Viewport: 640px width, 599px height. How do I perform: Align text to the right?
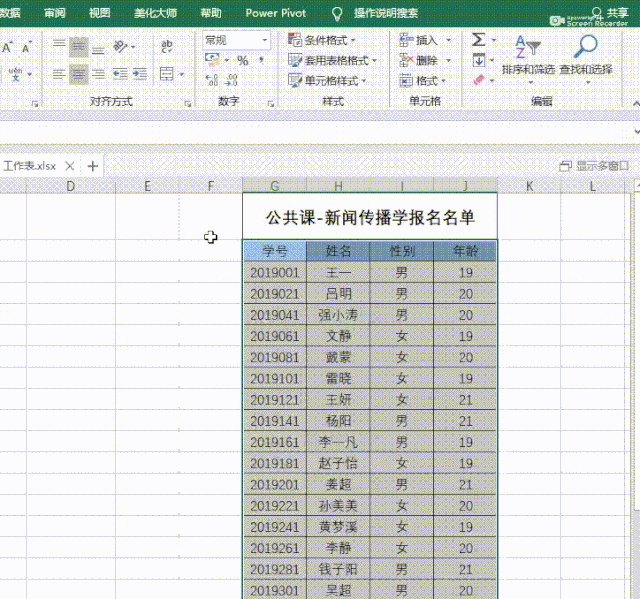tap(98, 74)
